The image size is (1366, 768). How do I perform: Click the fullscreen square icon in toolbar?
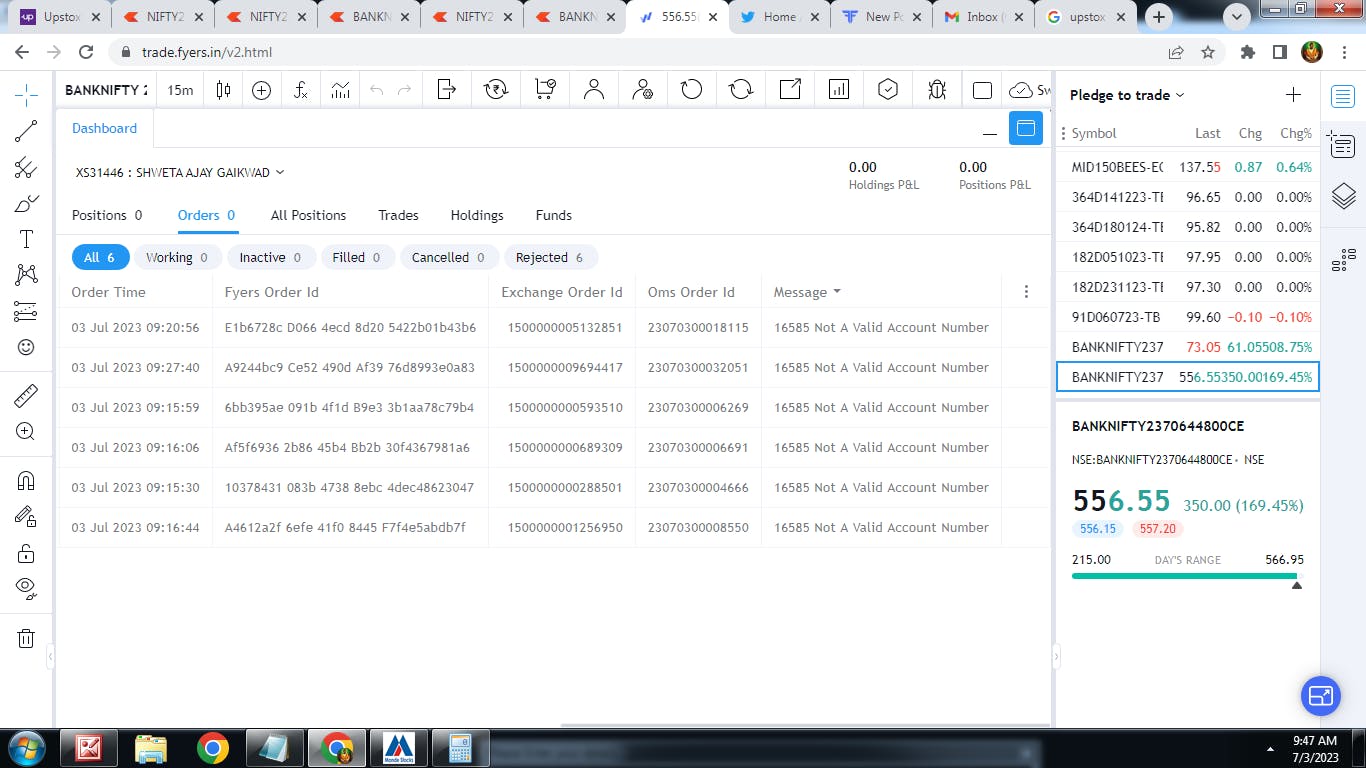pos(982,90)
